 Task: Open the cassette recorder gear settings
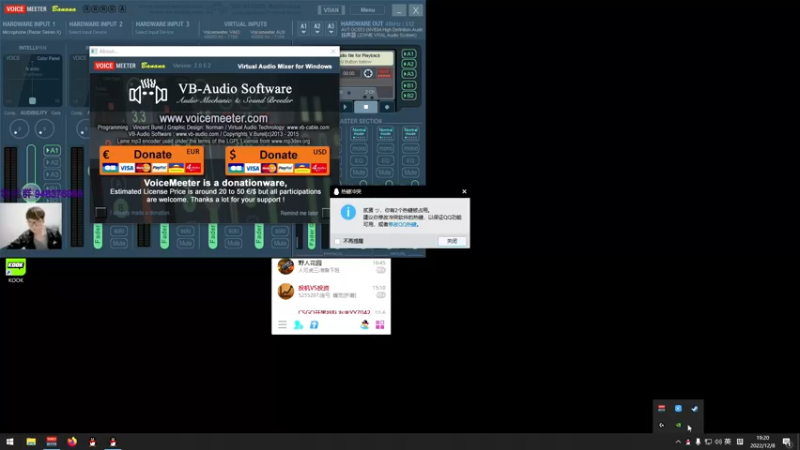(368, 73)
